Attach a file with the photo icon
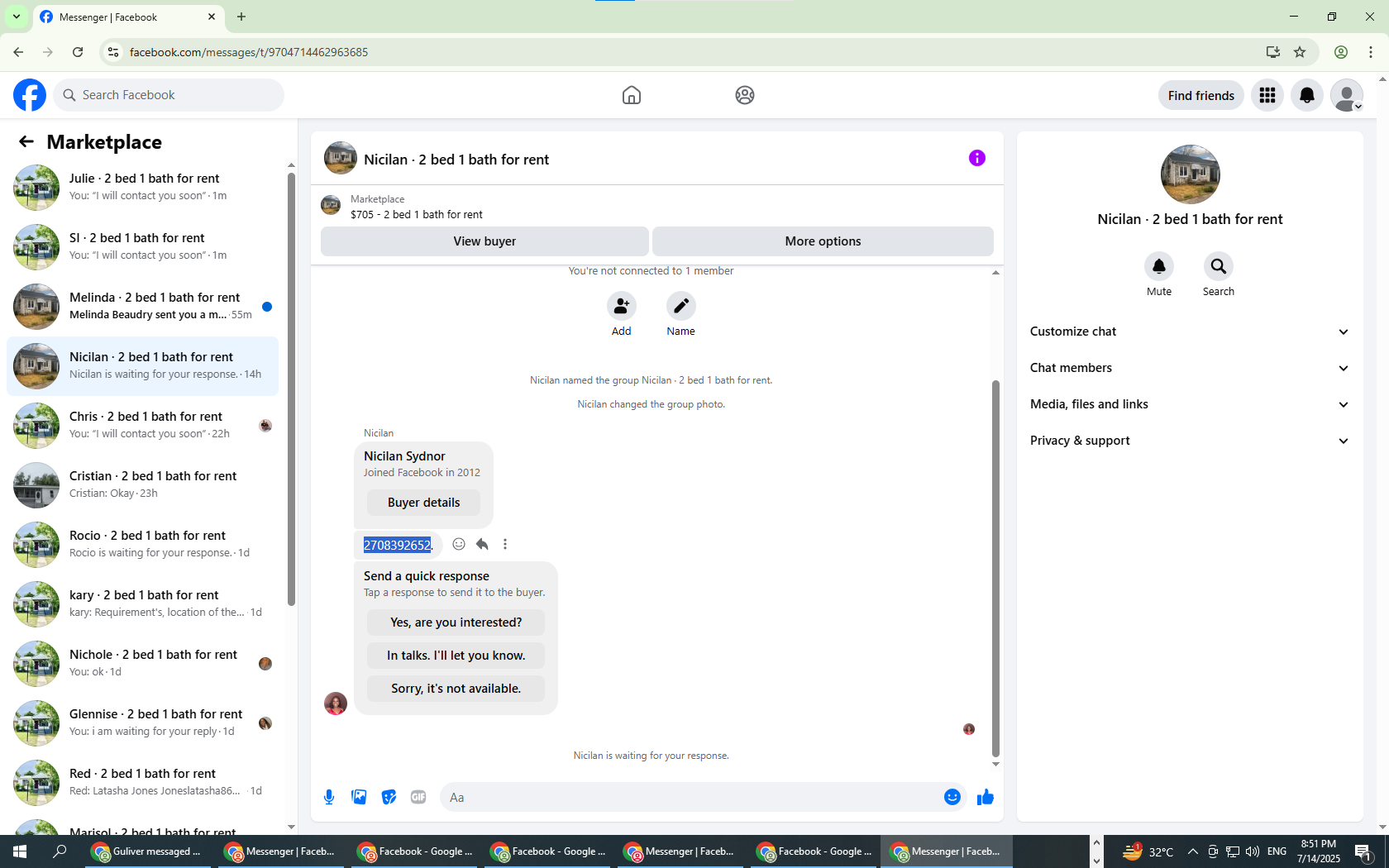 click(359, 797)
